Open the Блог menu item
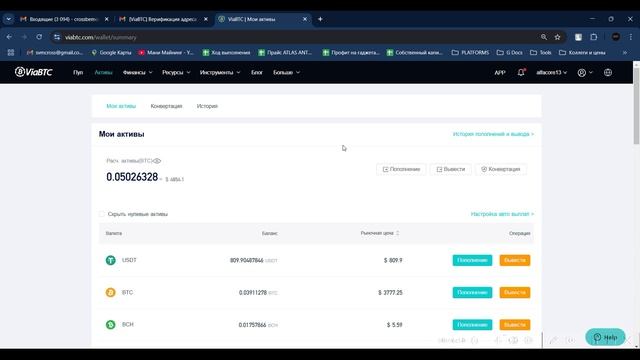 [x=257, y=72]
